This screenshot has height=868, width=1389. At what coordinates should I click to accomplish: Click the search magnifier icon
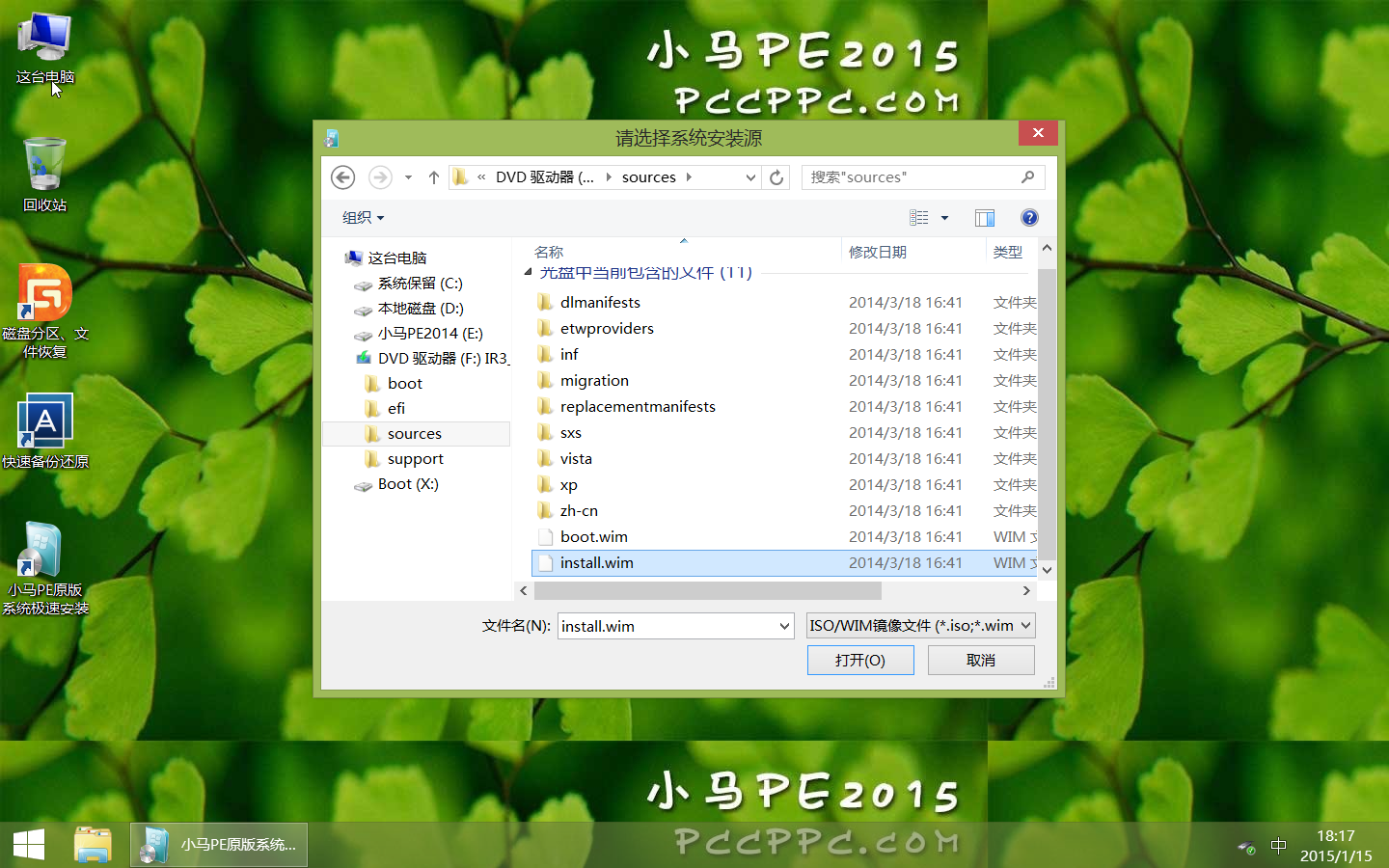[x=1028, y=177]
